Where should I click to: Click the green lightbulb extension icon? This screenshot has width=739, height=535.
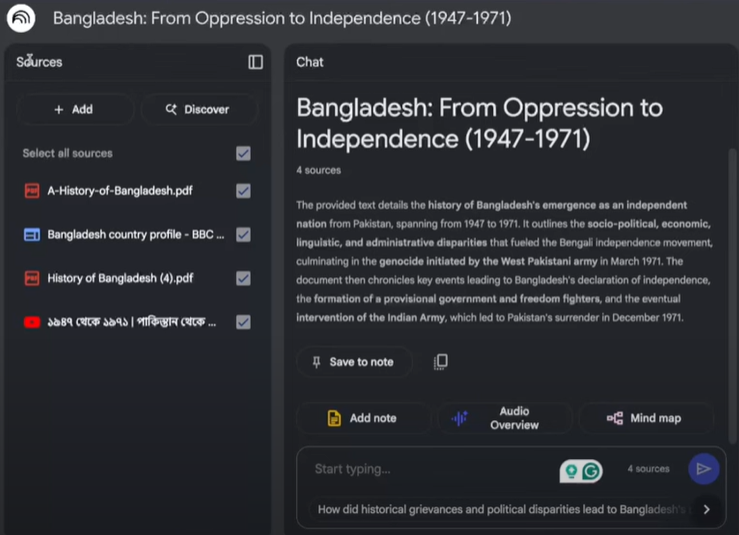click(x=571, y=471)
